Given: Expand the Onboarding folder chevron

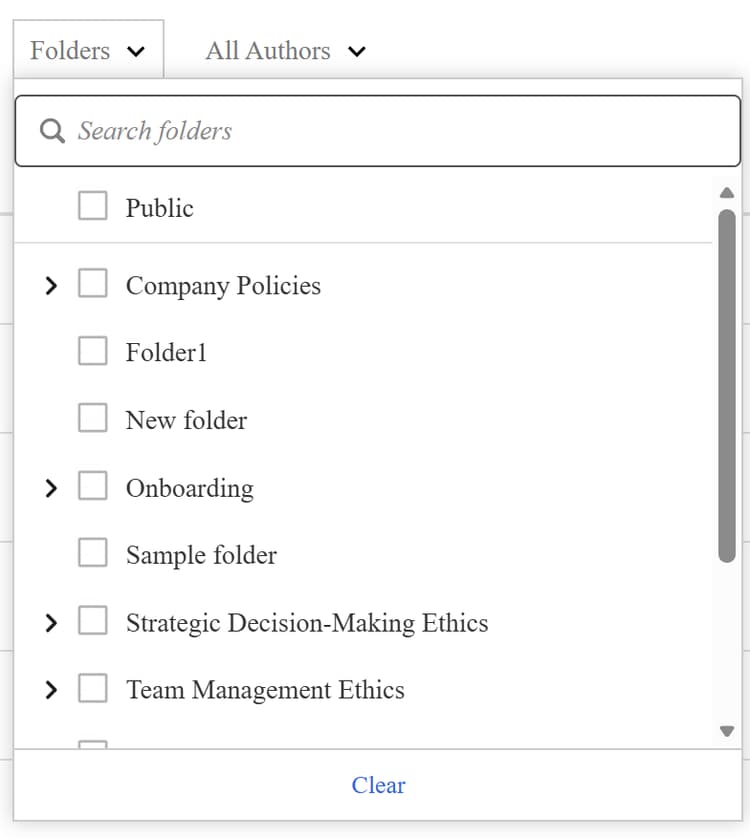Looking at the screenshot, I should tap(51, 488).
